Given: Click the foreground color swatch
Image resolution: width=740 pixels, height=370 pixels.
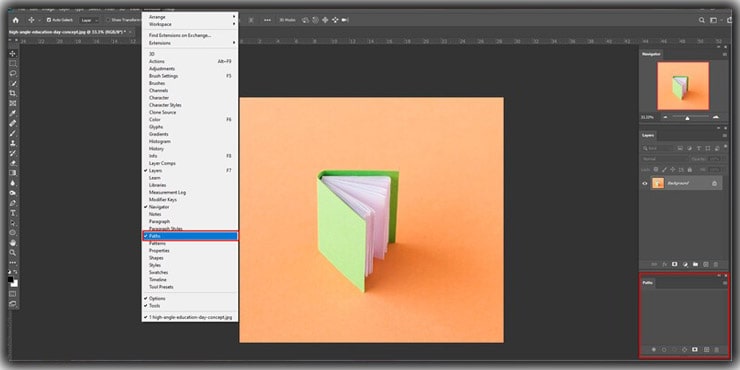Looking at the screenshot, I should (10, 279).
